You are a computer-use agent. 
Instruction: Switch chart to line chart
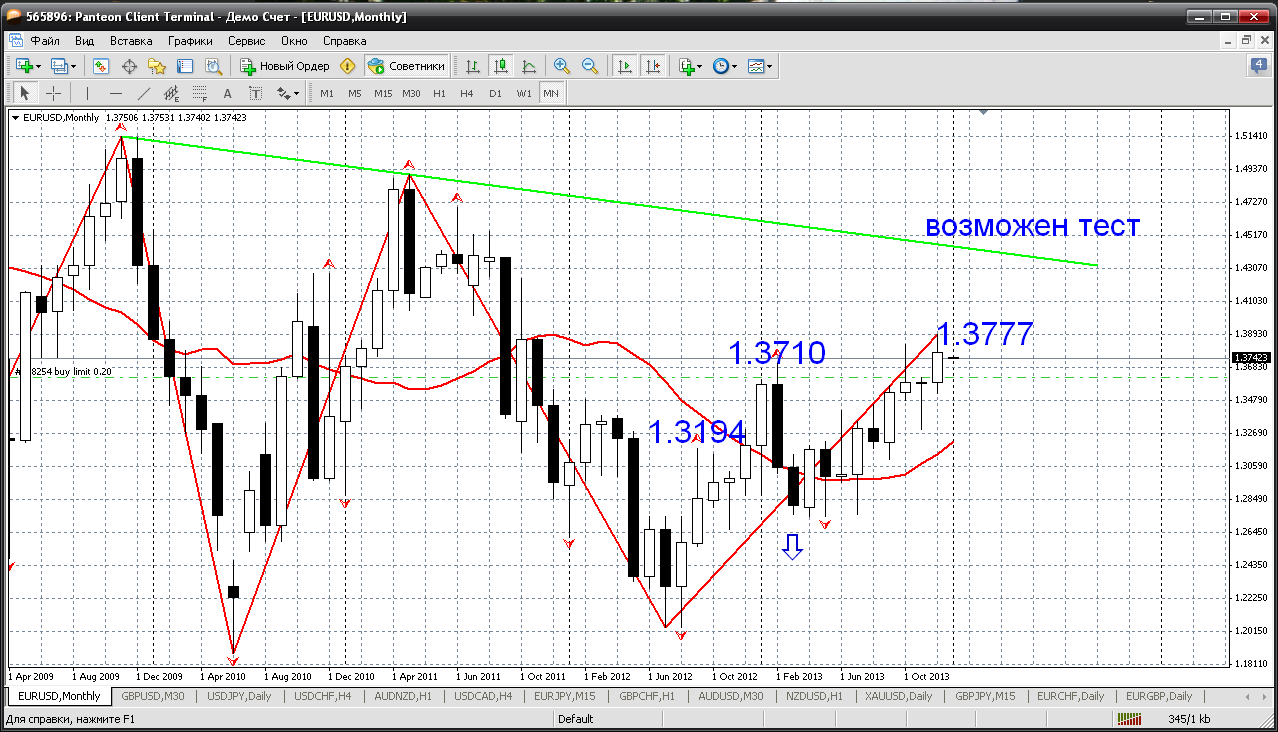(529, 66)
